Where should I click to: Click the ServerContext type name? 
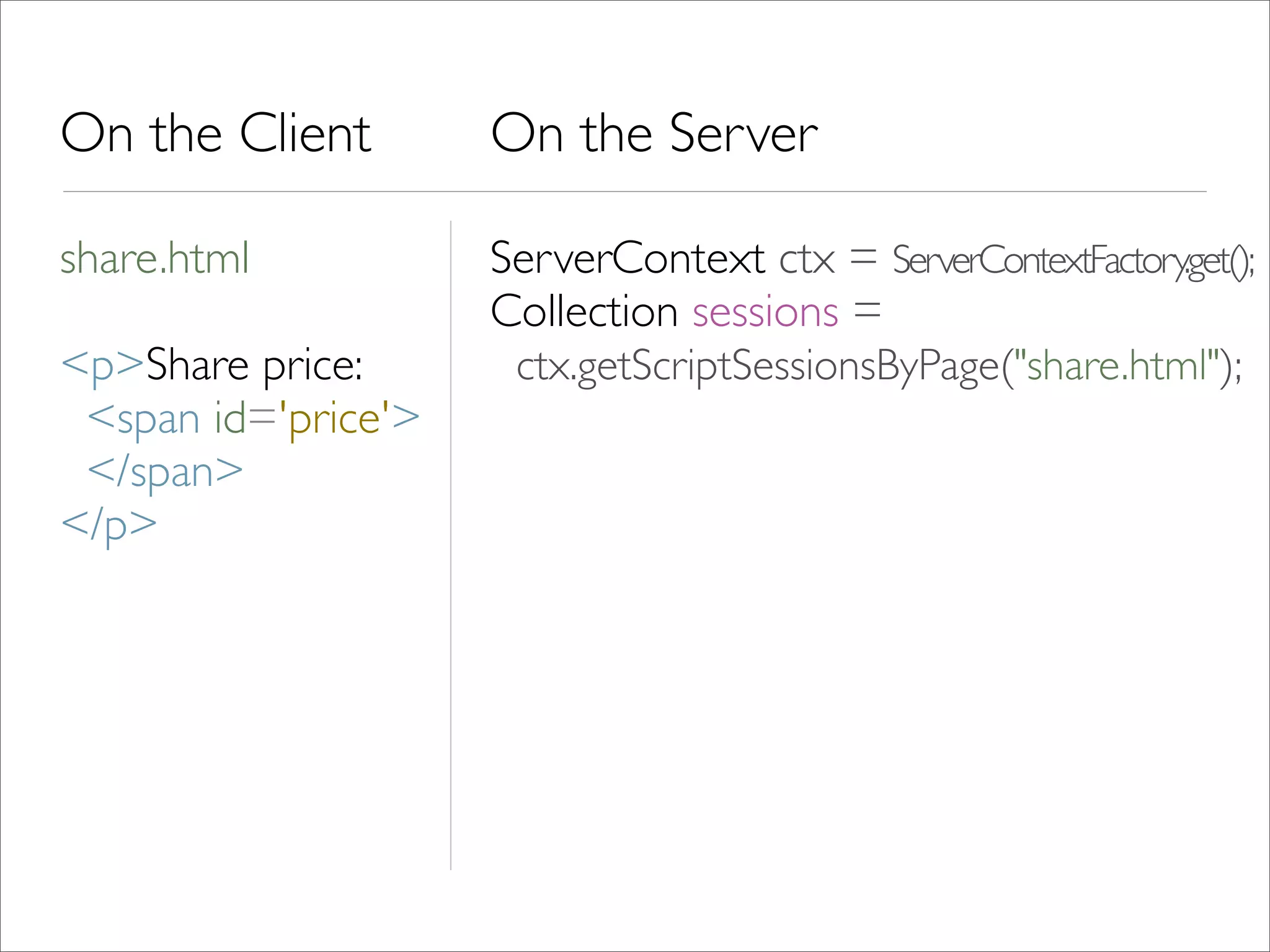[x=627, y=258]
